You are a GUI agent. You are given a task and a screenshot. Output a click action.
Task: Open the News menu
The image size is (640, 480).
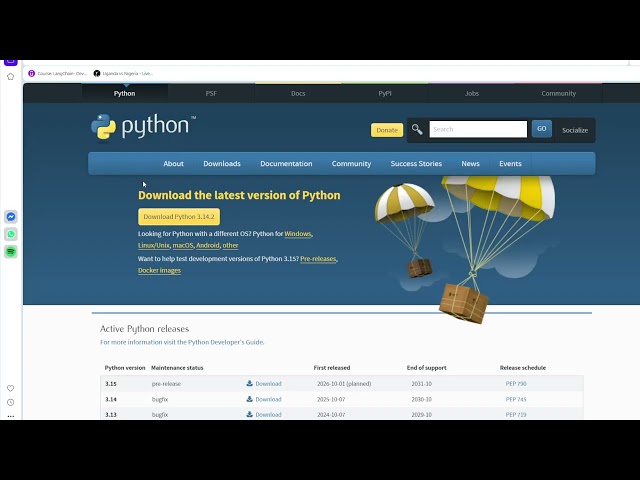coord(471,164)
